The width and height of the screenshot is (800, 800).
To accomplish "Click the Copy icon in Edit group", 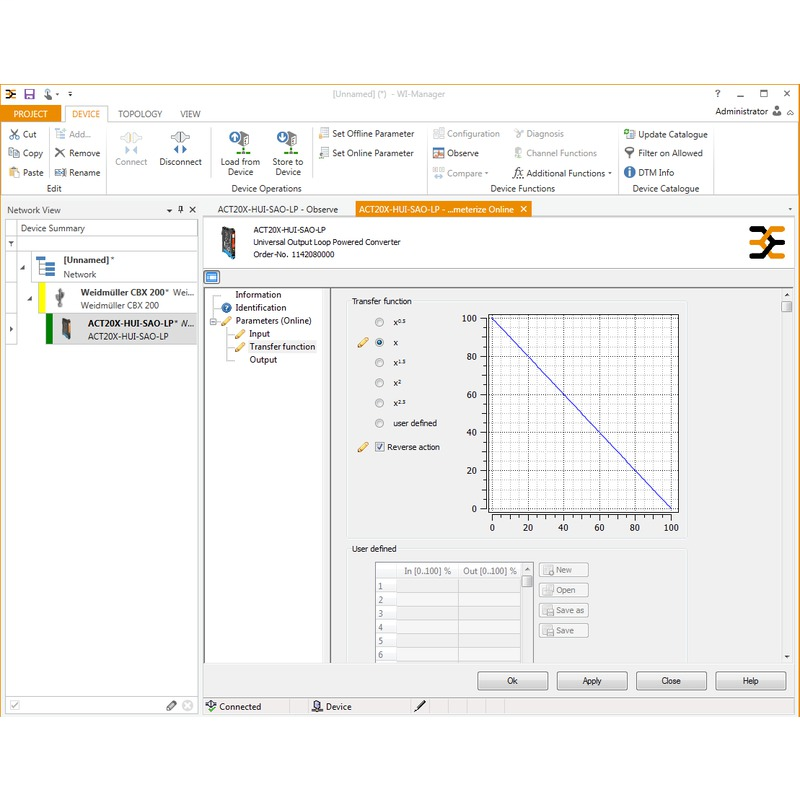I will [14, 153].
